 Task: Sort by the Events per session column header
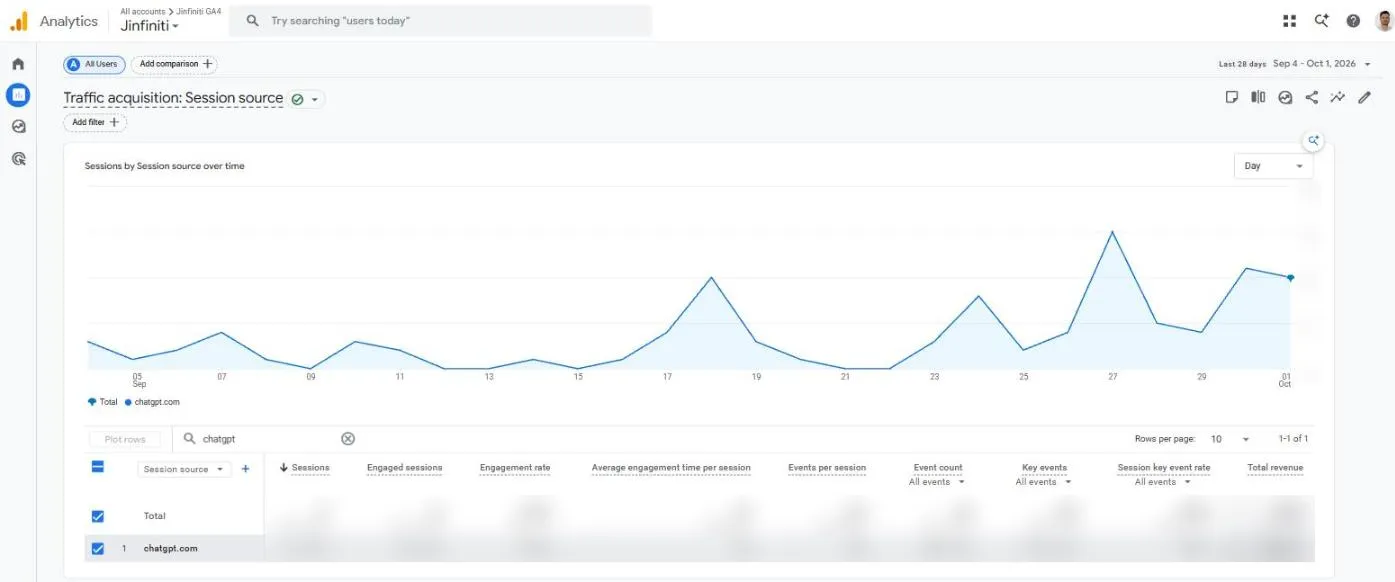pyautogui.click(x=827, y=467)
